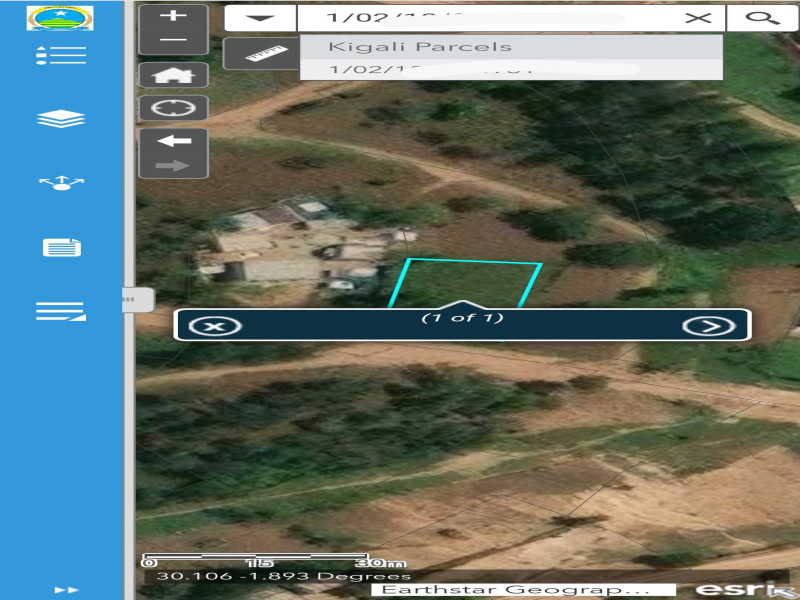This screenshot has width=800, height=600.
Task: Click the coordinates readout 30.106 -1.893 Degrees
Action: click(283, 576)
